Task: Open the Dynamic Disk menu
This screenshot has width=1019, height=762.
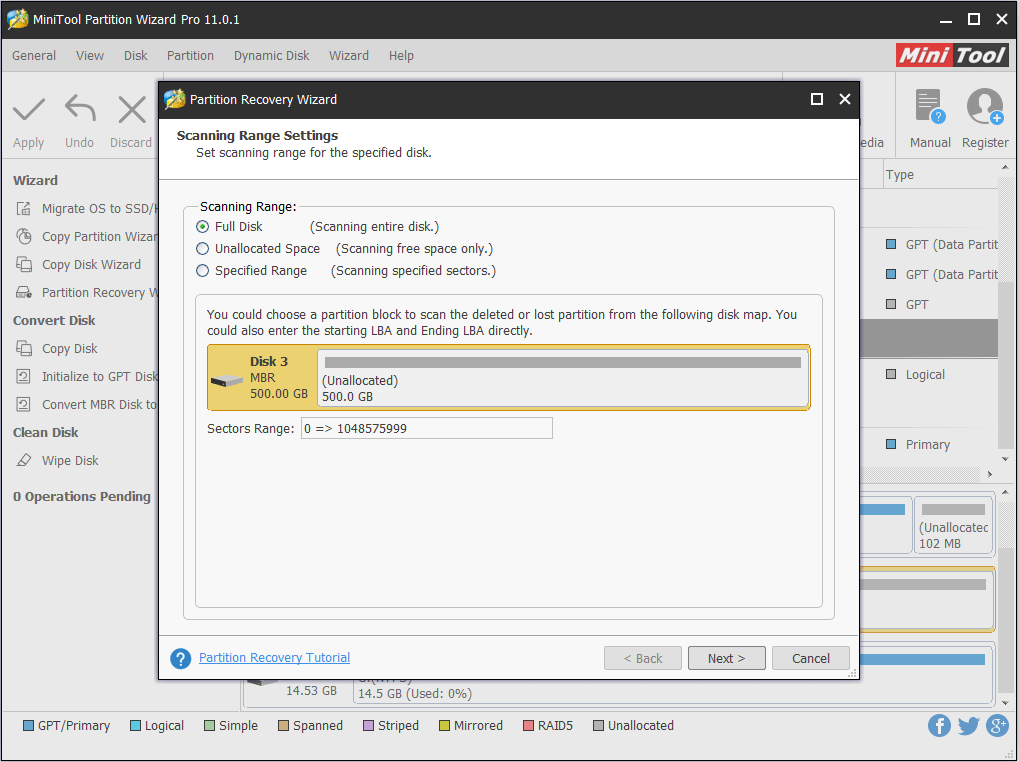Action: point(272,56)
